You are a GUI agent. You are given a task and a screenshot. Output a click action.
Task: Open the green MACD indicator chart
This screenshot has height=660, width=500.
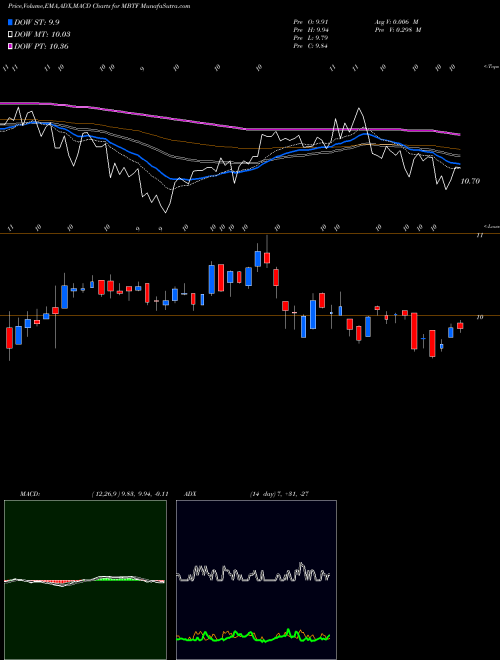click(85, 580)
